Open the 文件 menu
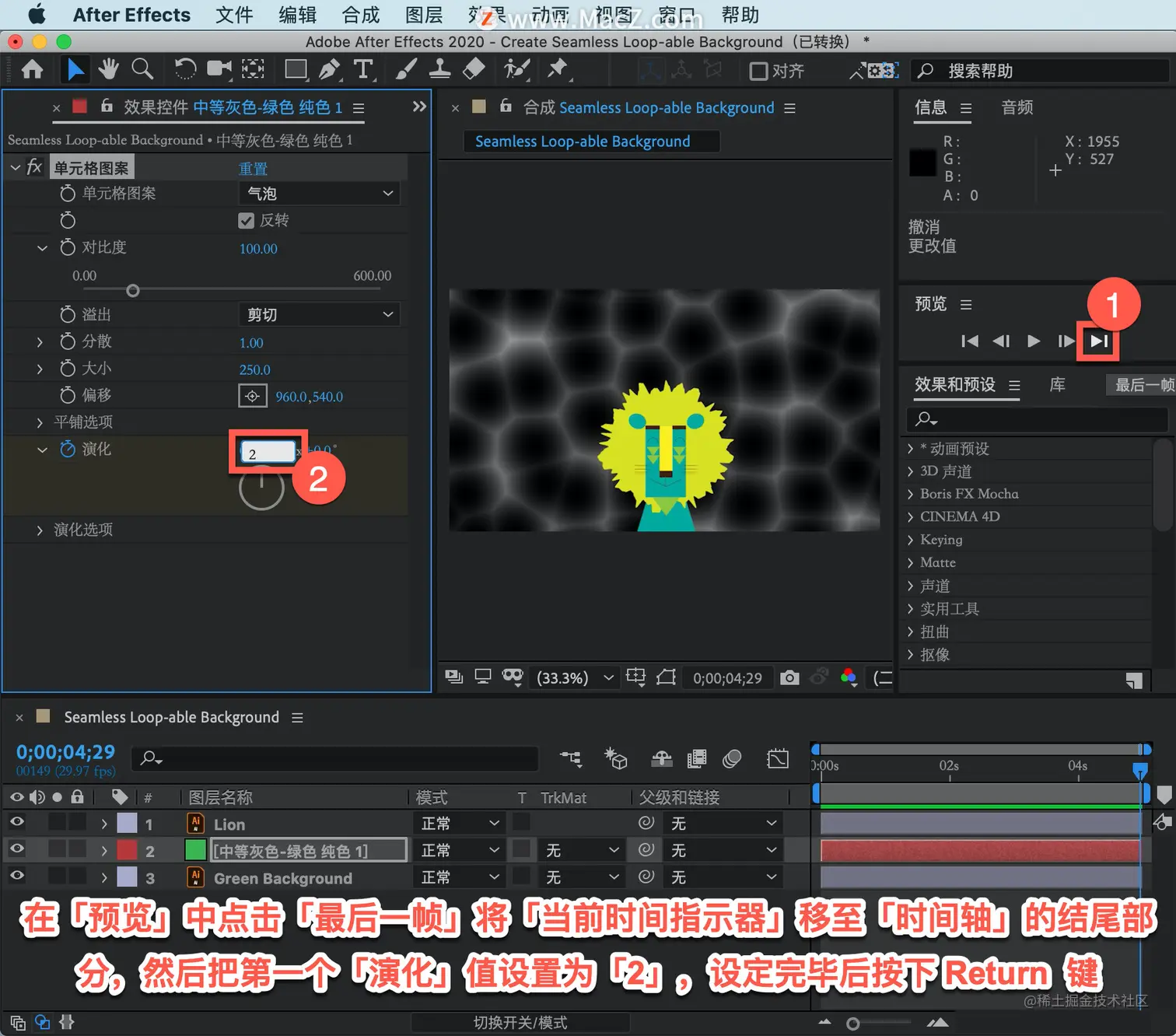This screenshot has width=1176, height=1036. point(234,15)
